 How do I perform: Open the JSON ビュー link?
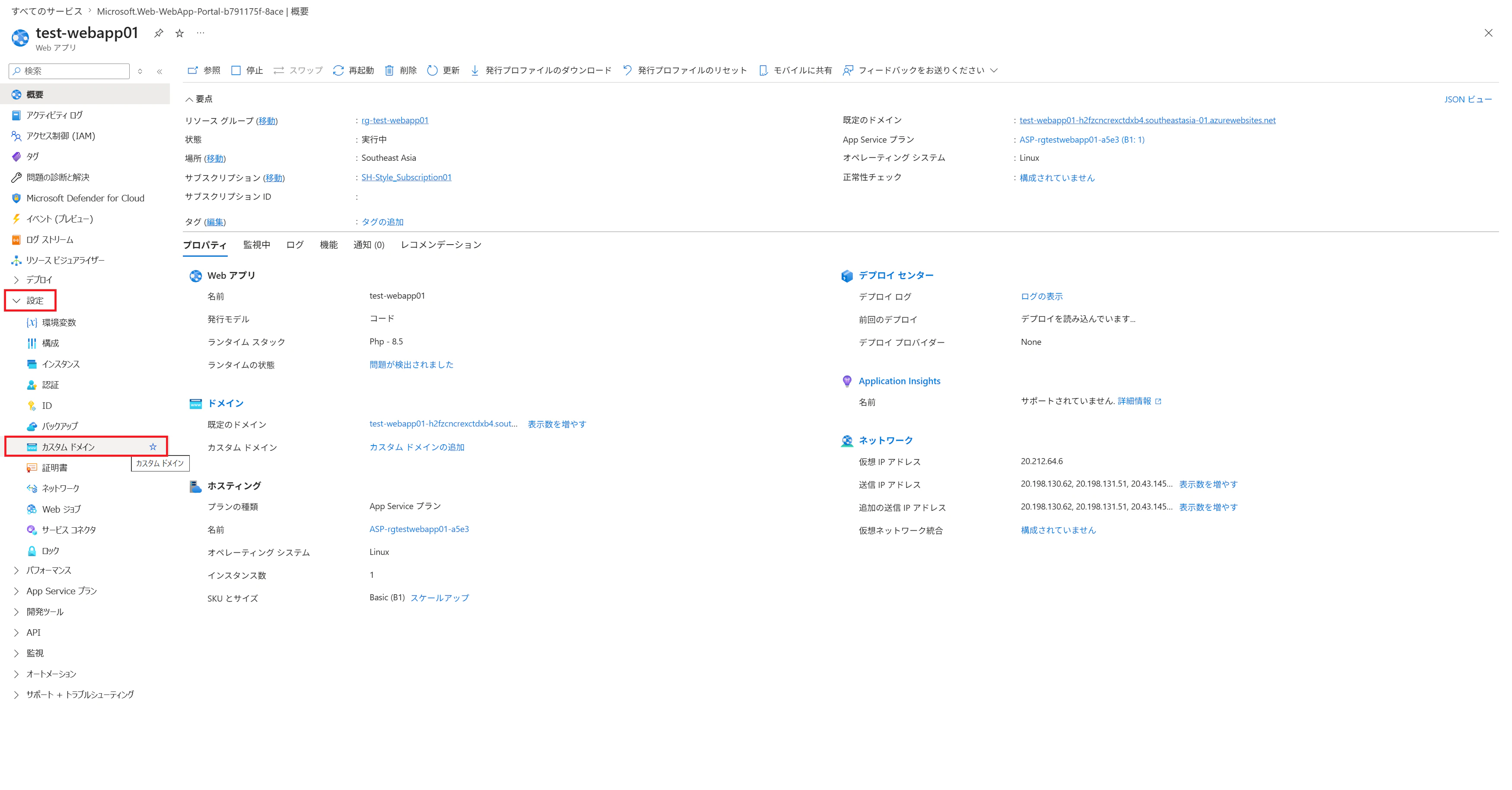pyautogui.click(x=1468, y=100)
